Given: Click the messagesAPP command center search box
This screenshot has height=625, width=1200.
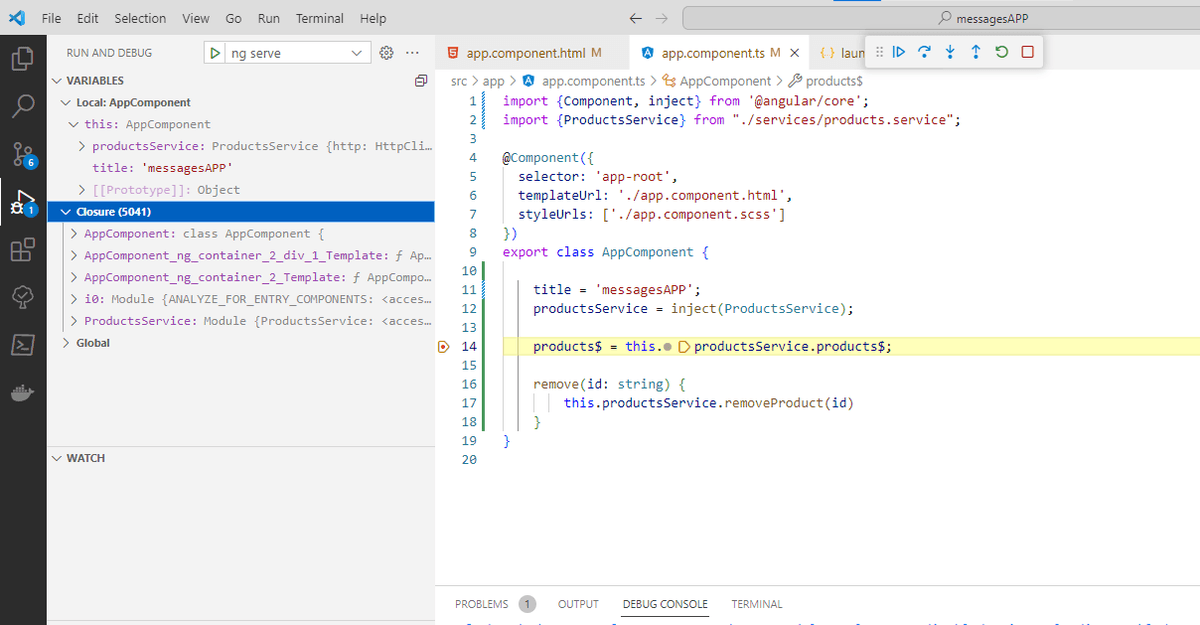Looking at the screenshot, I should (x=983, y=18).
